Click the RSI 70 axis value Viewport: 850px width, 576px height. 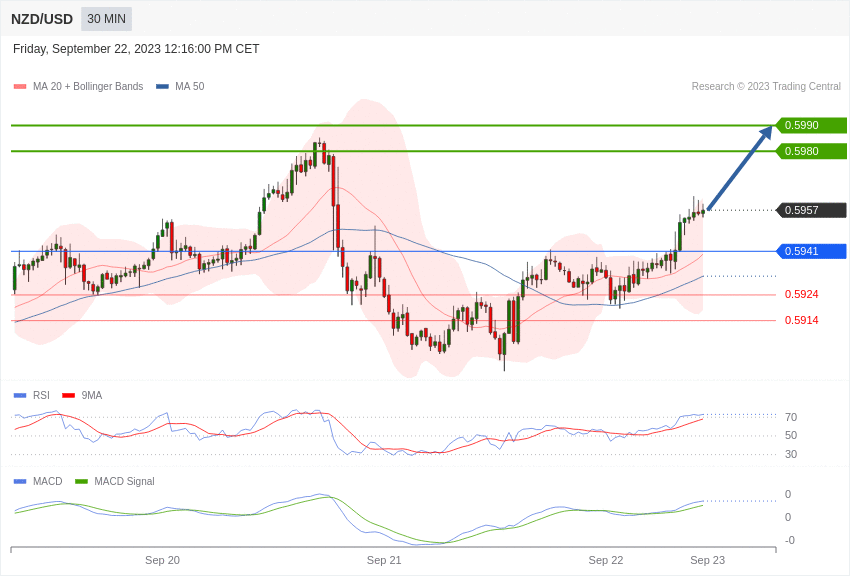tap(791, 417)
